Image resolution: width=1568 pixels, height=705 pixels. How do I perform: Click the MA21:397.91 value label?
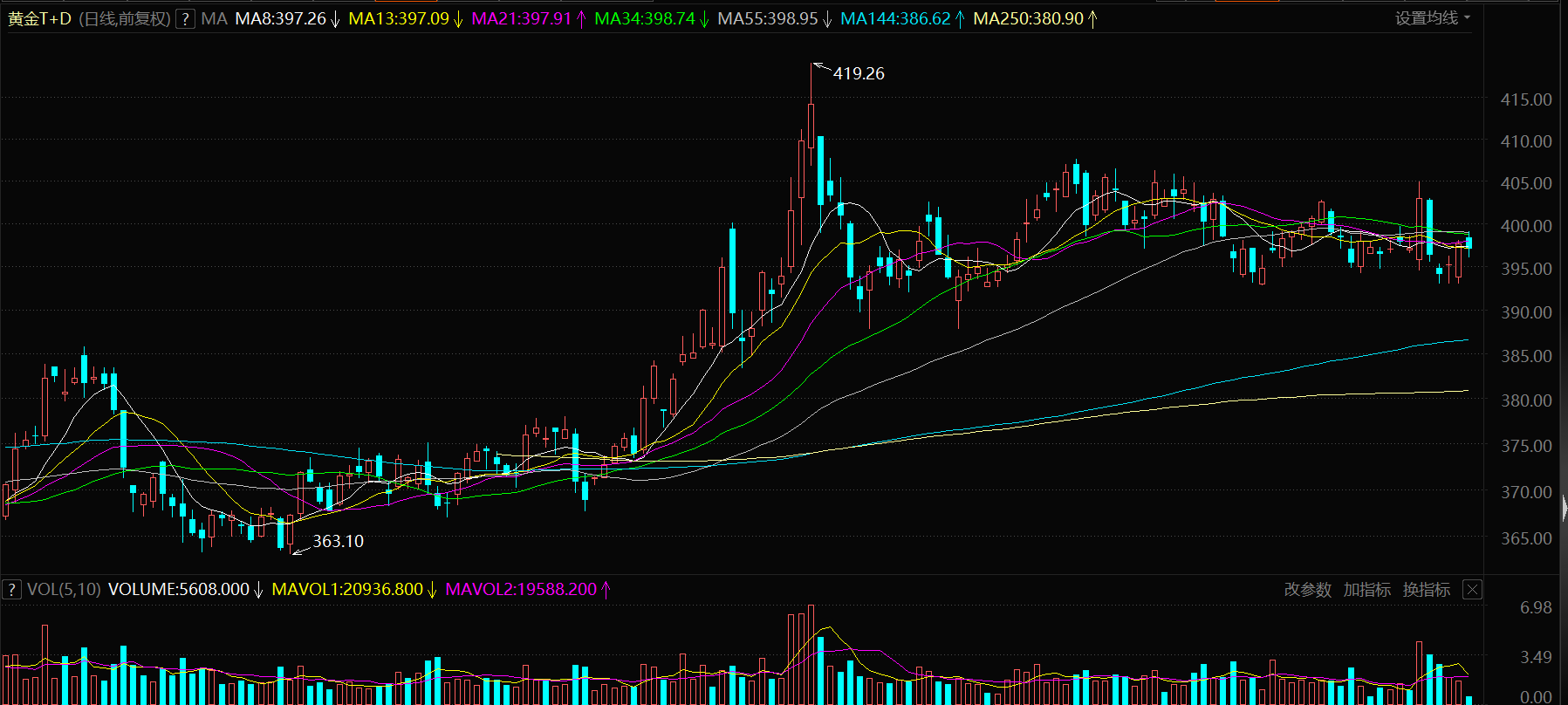click(522, 18)
